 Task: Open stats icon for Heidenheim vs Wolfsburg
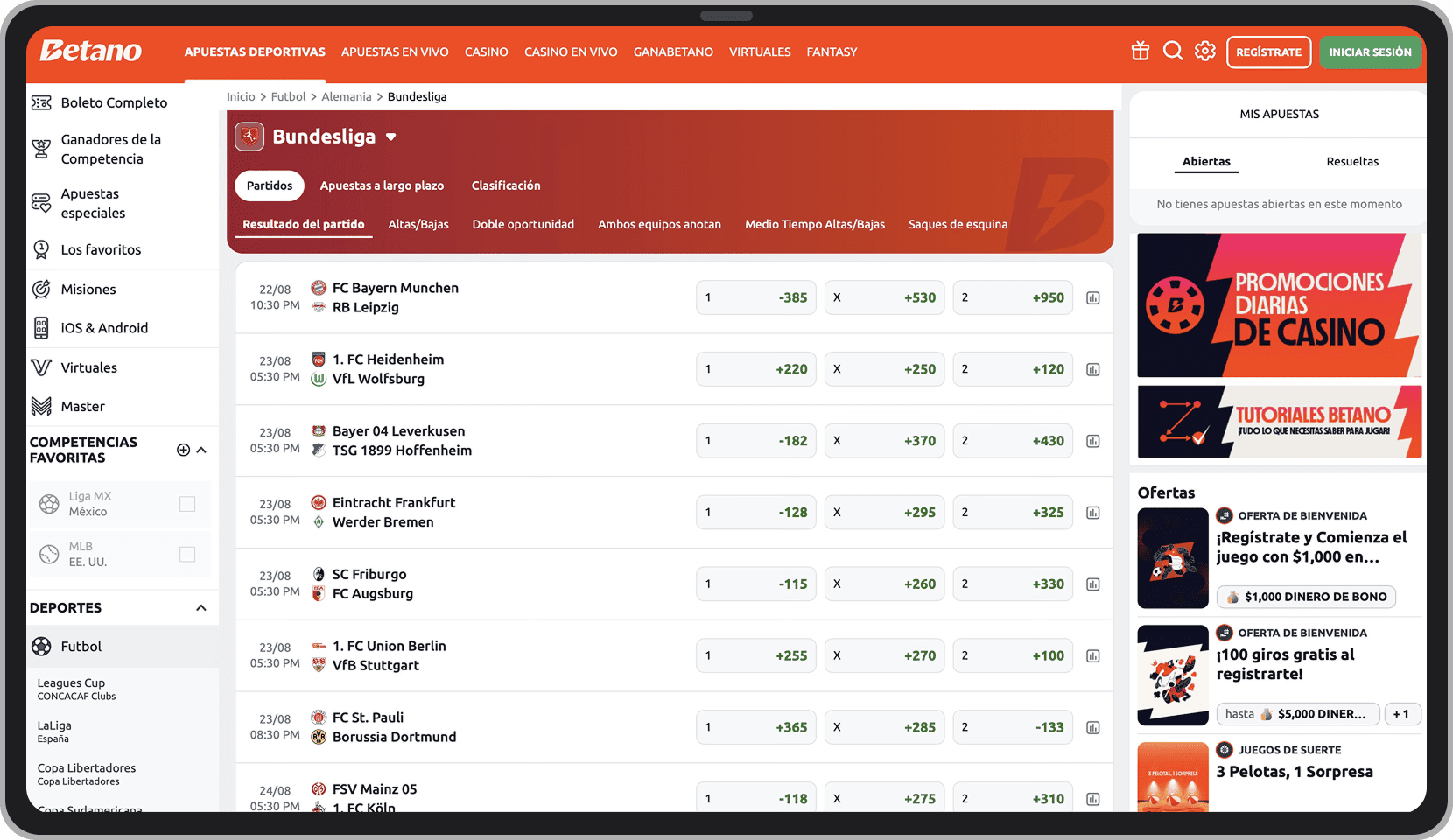coord(1093,370)
